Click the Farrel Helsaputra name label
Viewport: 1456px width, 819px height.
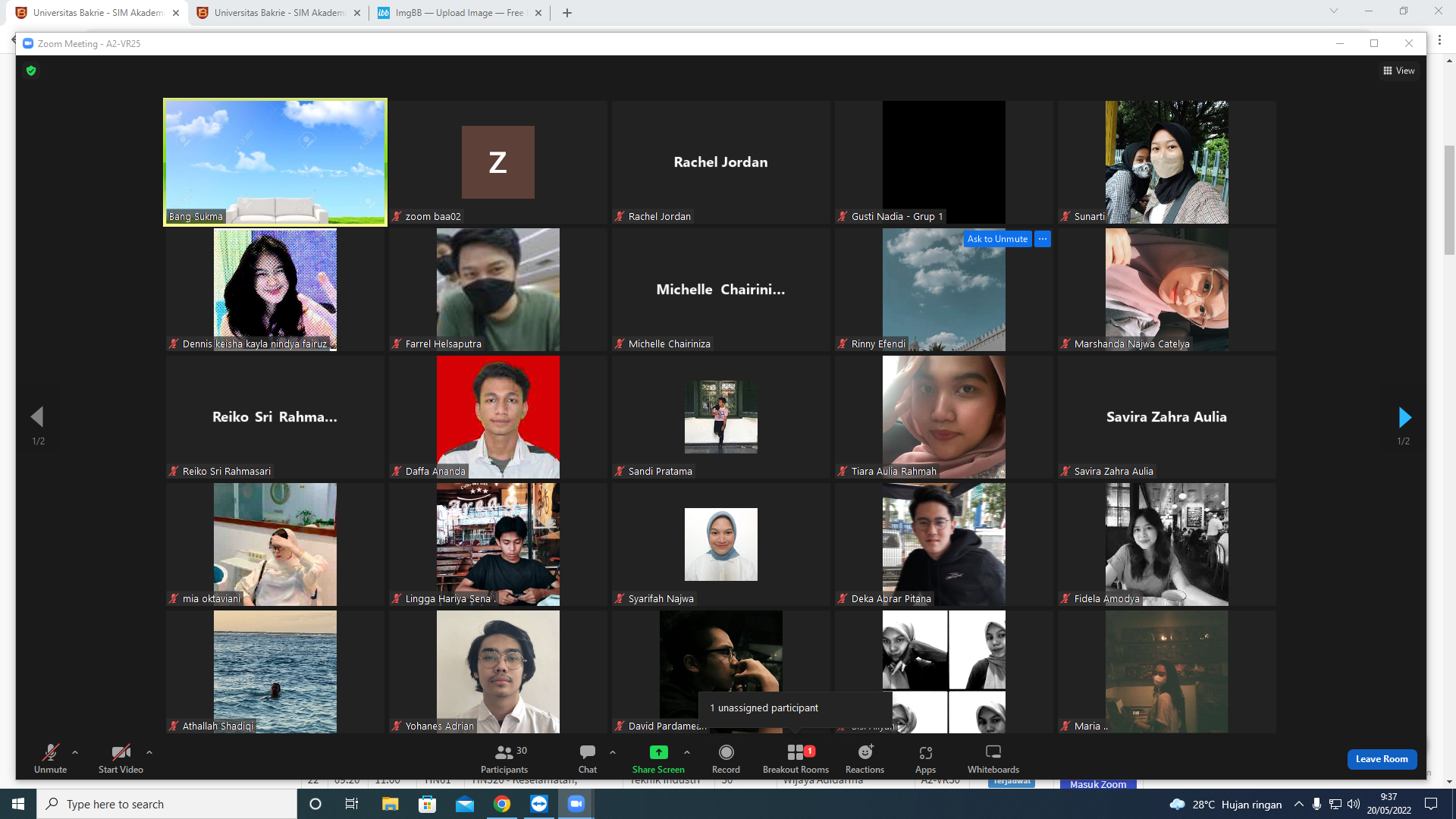[x=444, y=344]
